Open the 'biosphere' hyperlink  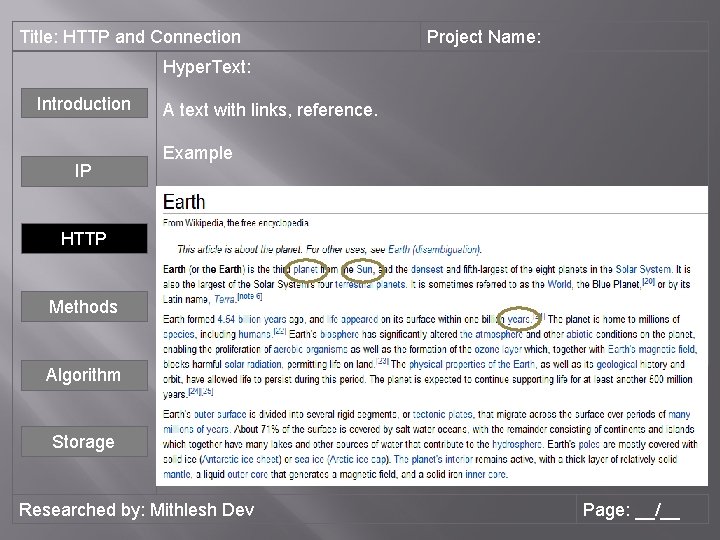coord(340,334)
